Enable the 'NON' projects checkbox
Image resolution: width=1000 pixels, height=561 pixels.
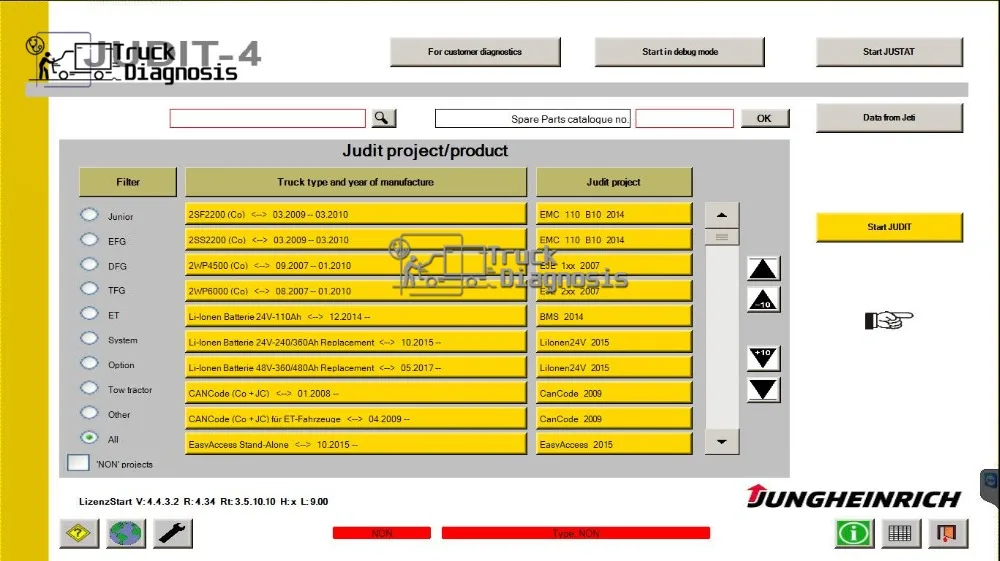click(78, 463)
